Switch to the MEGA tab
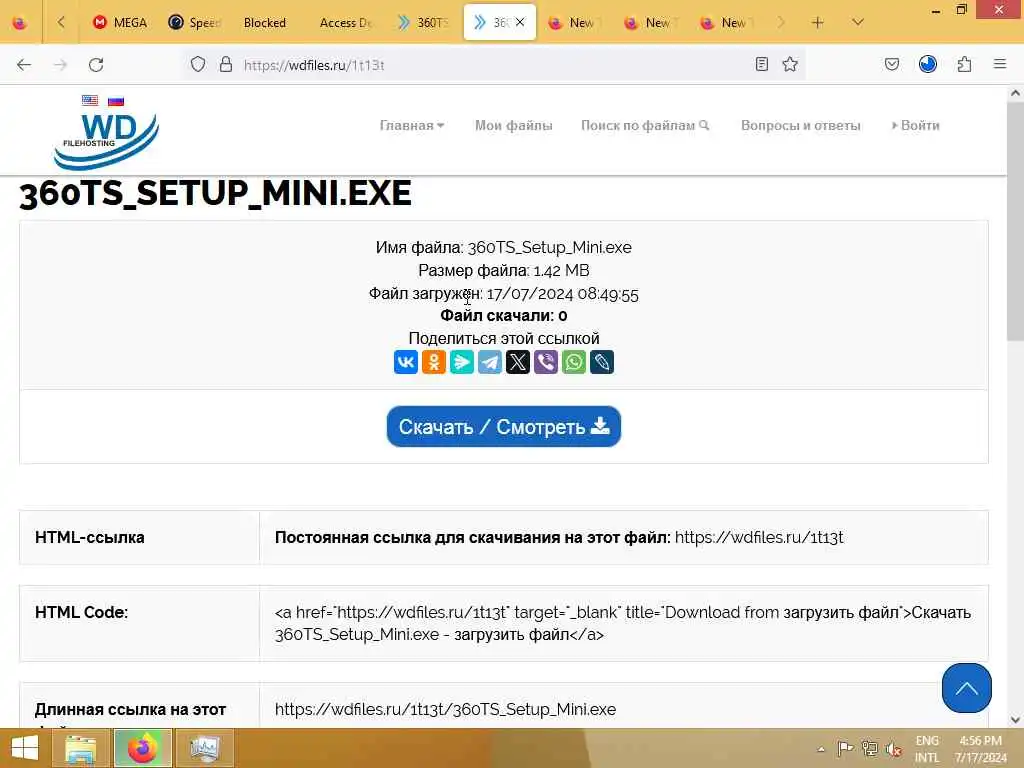Screen dimensions: 1024x768 point(120,23)
